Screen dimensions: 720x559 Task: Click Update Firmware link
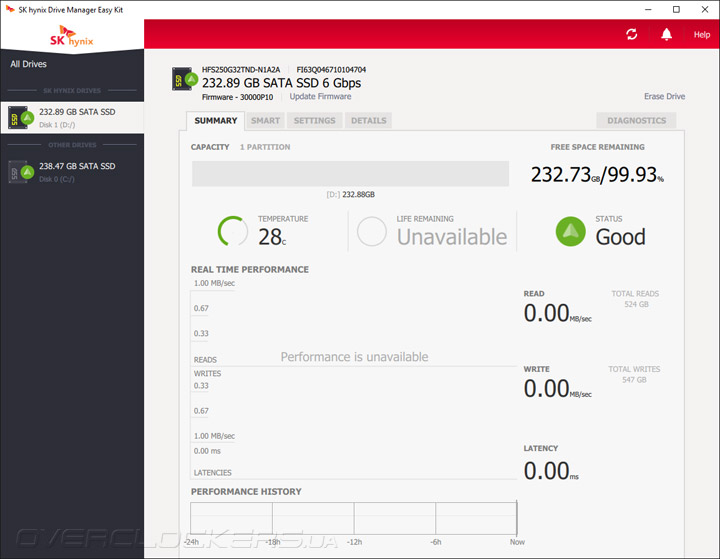[x=320, y=96]
